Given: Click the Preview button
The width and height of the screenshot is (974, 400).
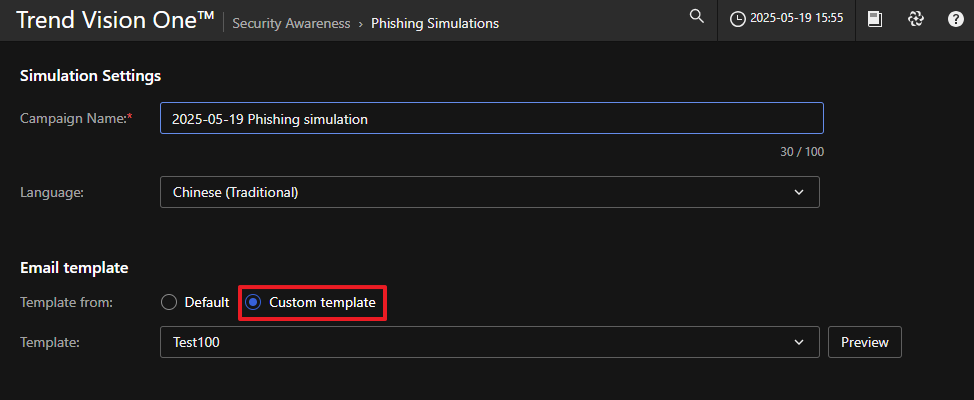Looking at the screenshot, I should [864, 342].
